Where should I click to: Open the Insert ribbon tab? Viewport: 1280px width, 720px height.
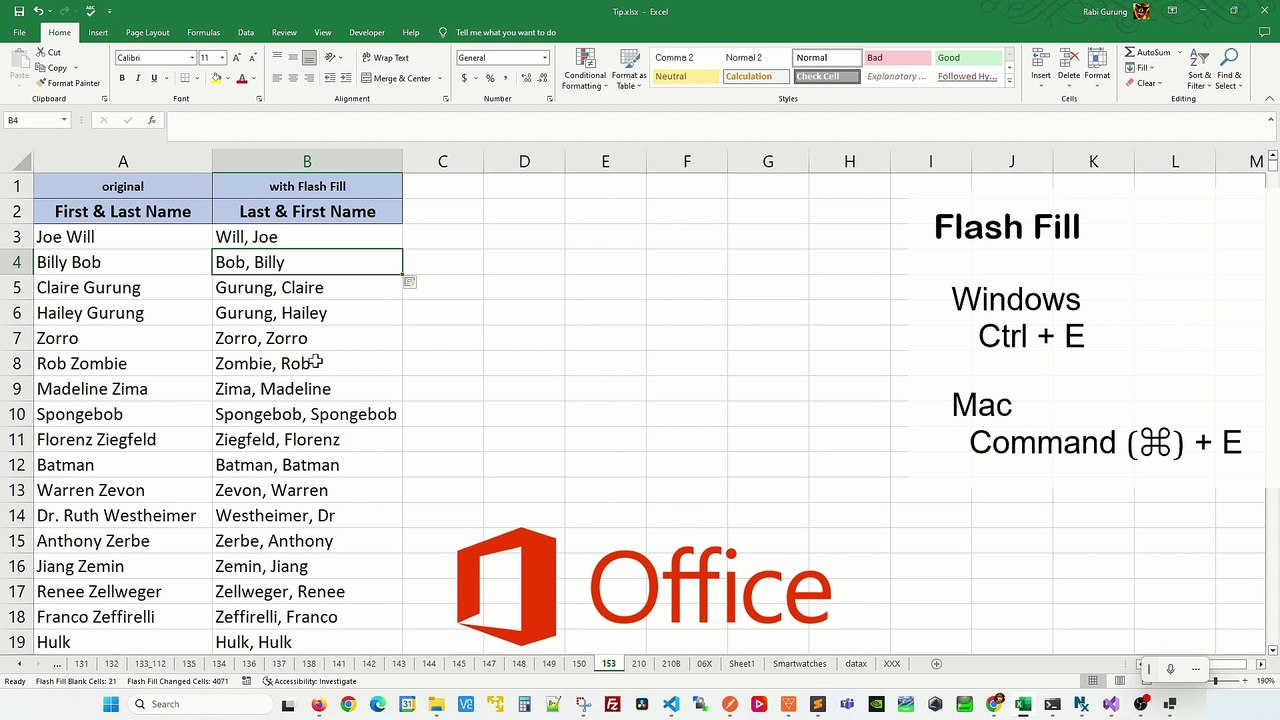(x=98, y=32)
